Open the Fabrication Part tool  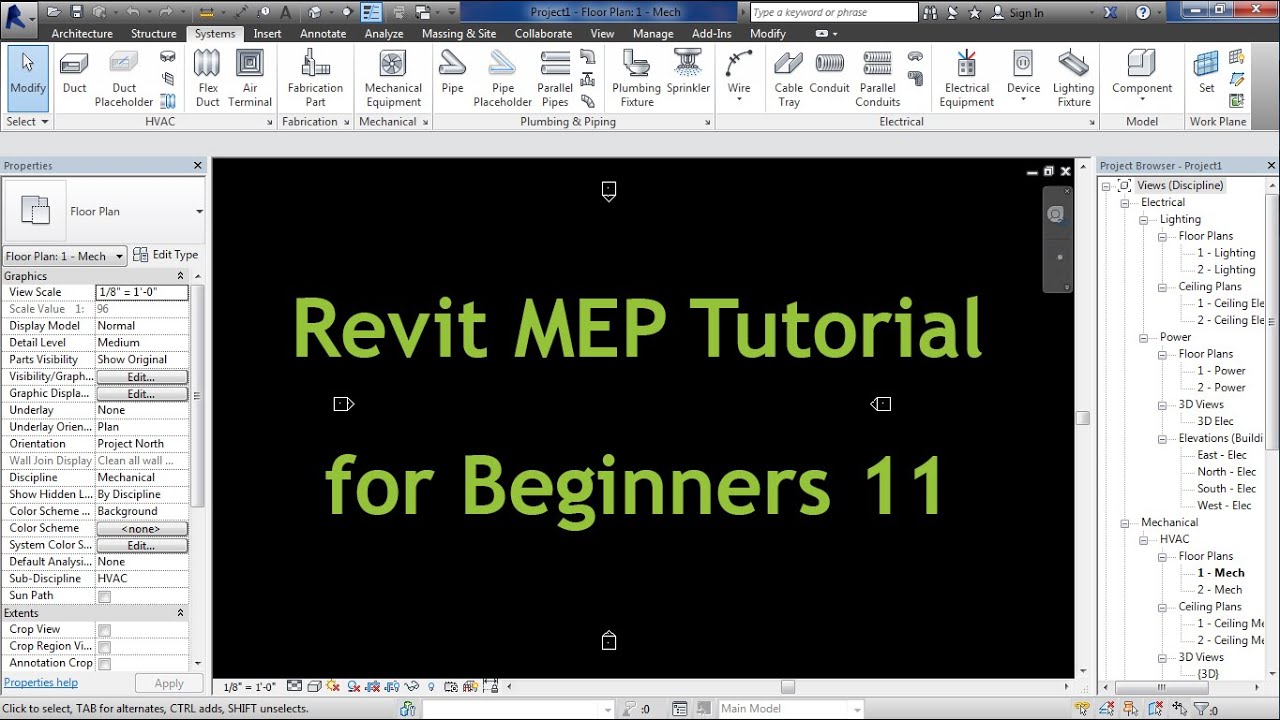click(315, 78)
